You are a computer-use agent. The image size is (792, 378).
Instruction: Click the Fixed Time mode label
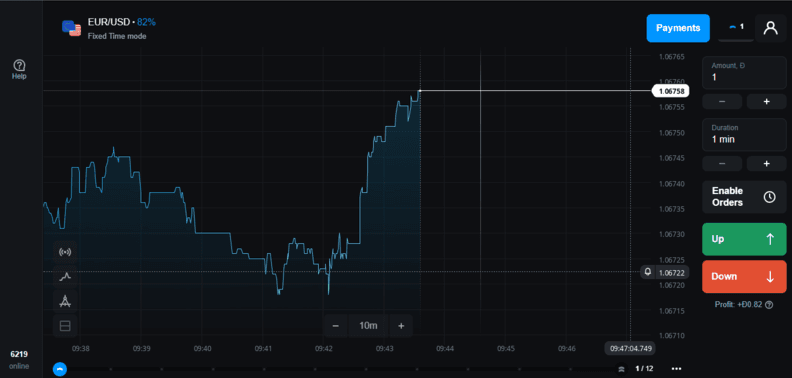(117, 36)
